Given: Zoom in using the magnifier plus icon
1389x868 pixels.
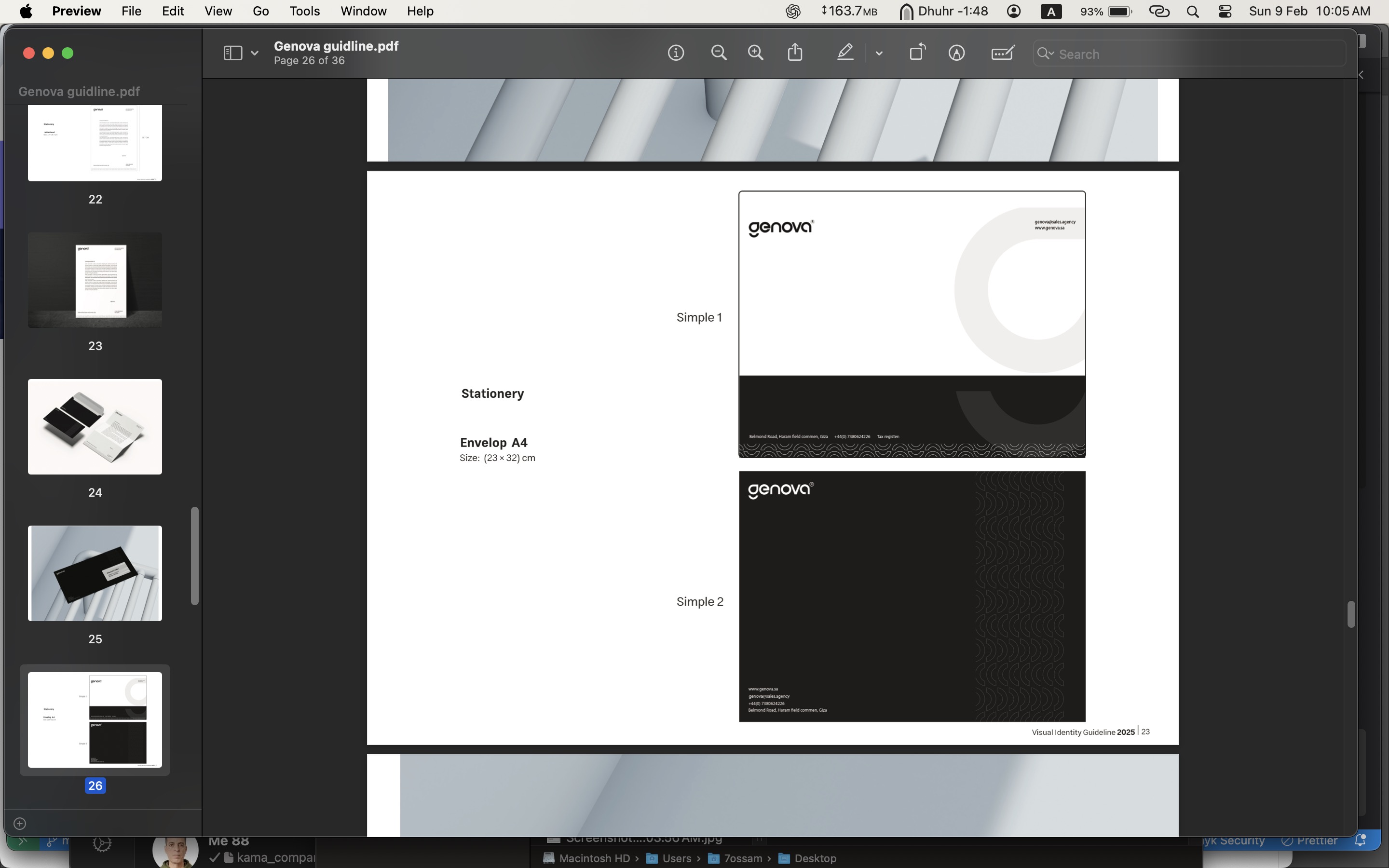Looking at the screenshot, I should pos(756,54).
